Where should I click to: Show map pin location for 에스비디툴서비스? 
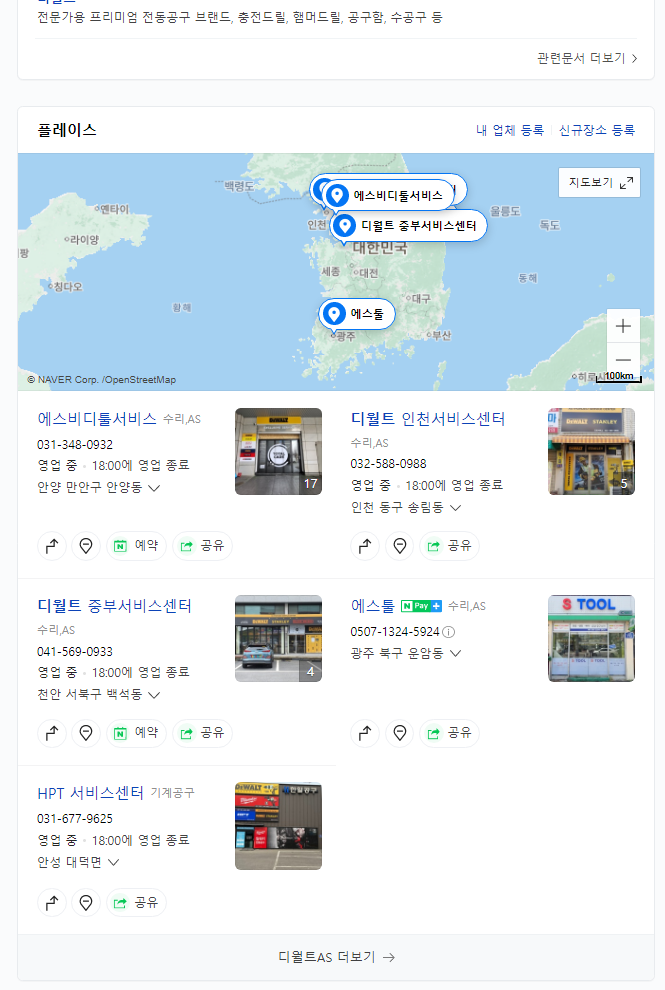[x=86, y=546]
